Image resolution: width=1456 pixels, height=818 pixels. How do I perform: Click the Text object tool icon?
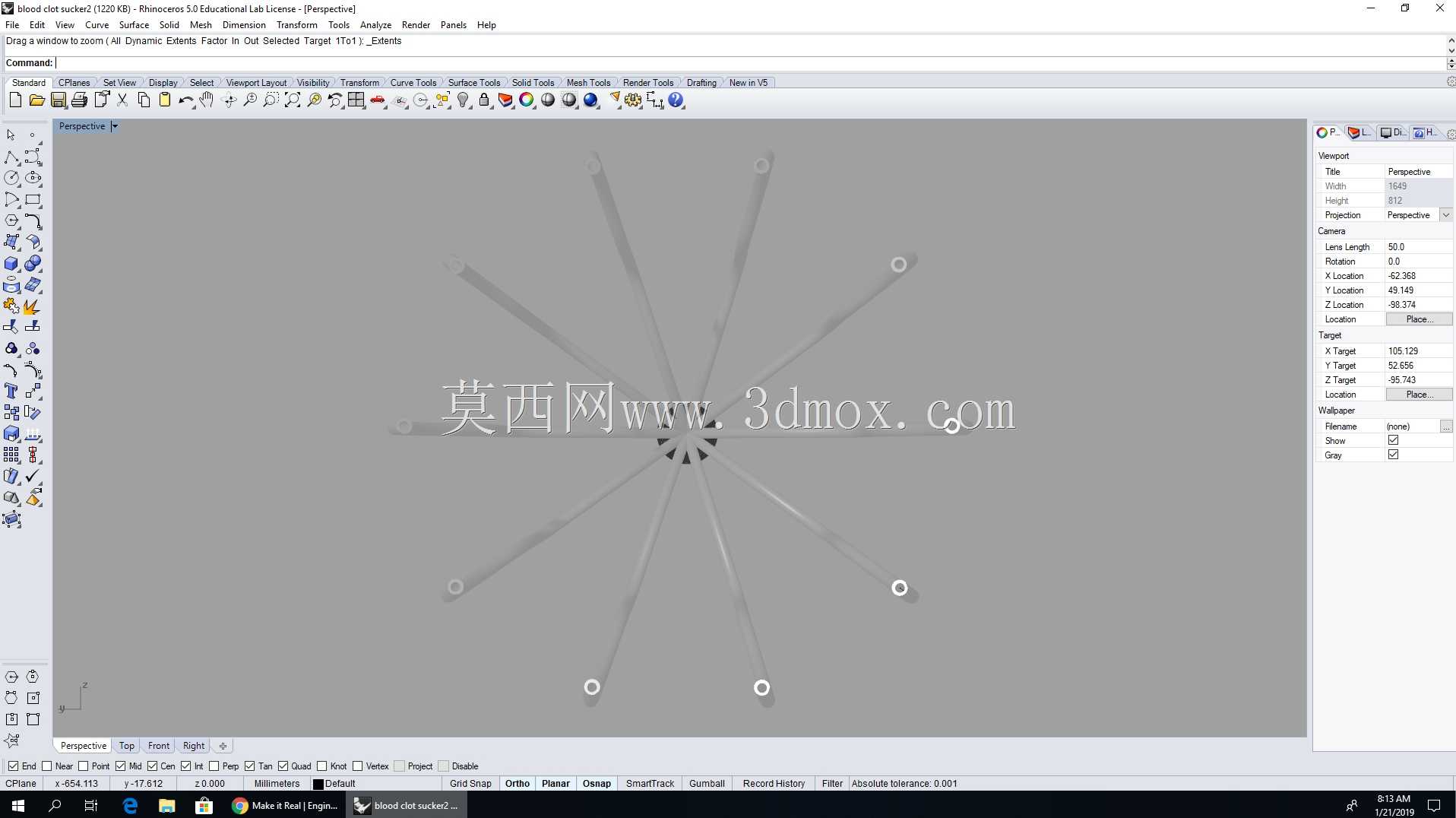click(x=11, y=391)
